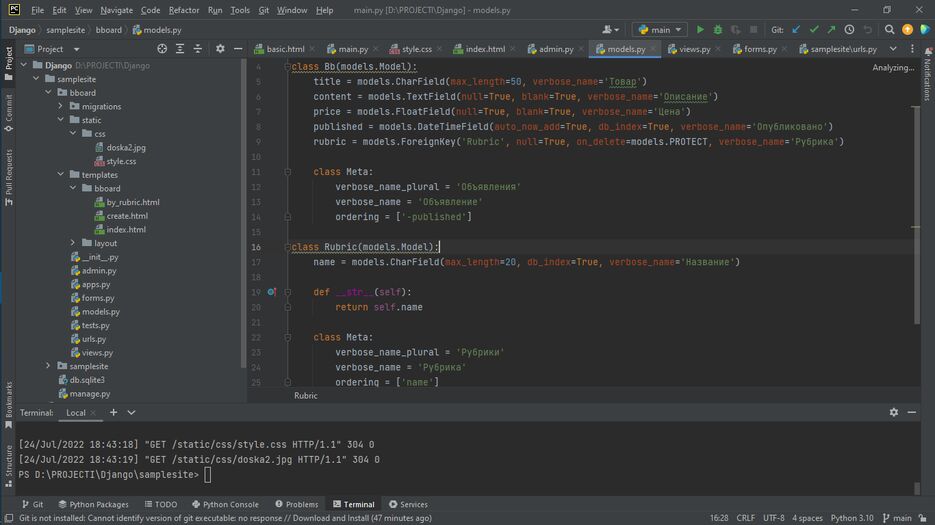Click CRLF line separator in status bar
The width and height of the screenshot is (935, 525).
(x=745, y=518)
